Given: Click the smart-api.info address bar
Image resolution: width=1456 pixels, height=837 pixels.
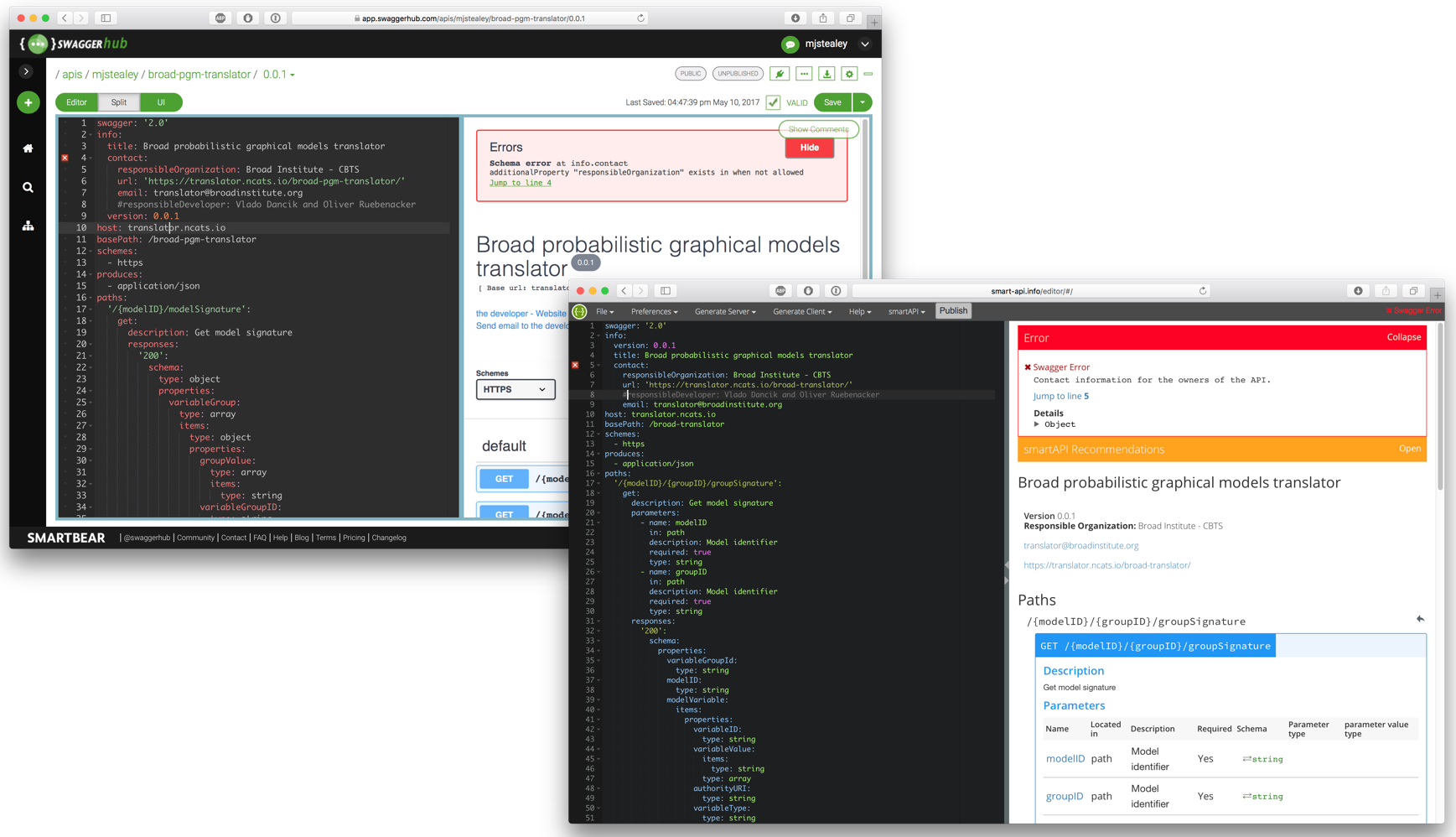Looking at the screenshot, I should (x=1031, y=291).
